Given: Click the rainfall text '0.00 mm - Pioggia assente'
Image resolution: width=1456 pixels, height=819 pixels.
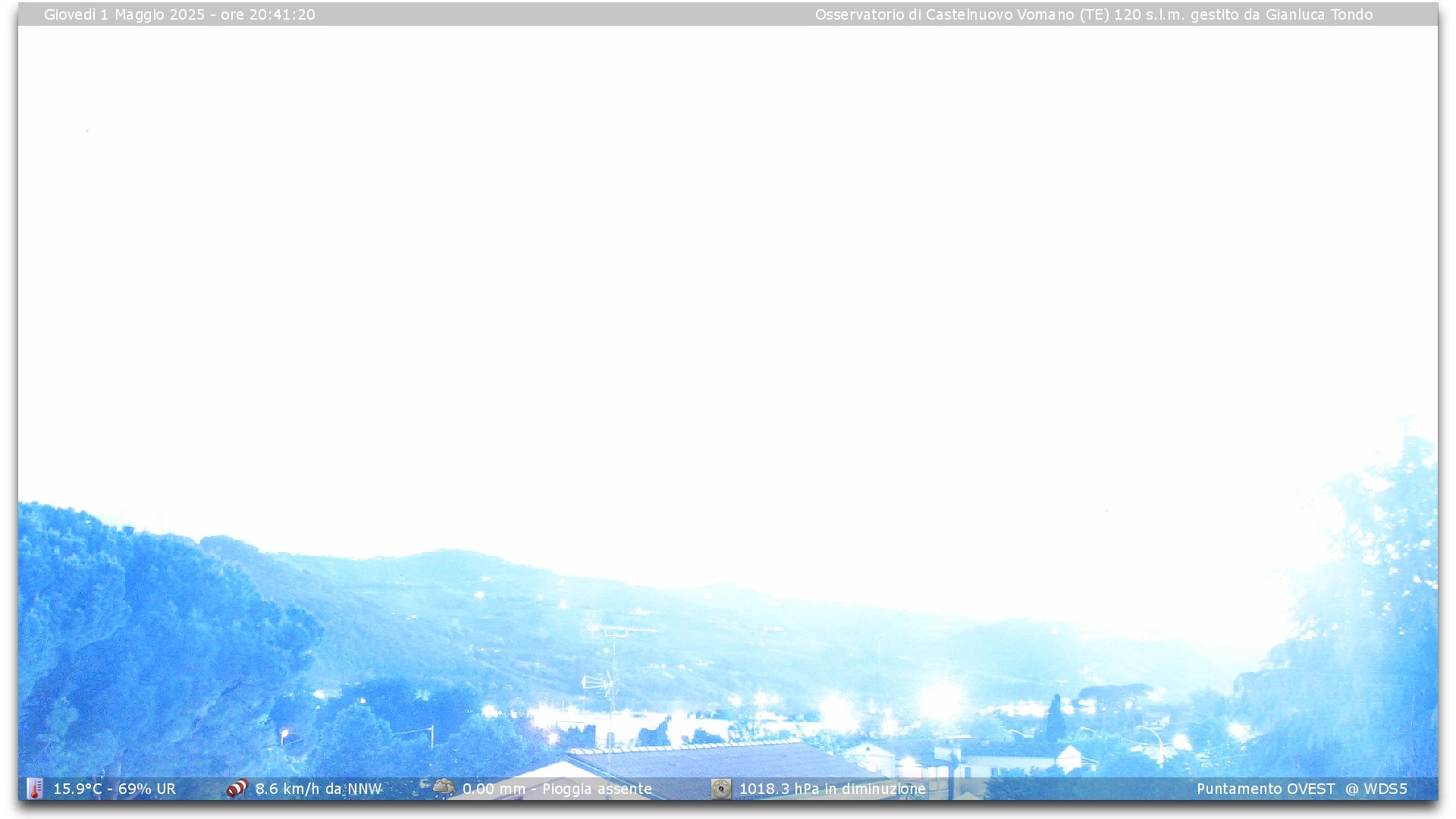Looking at the screenshot, I should [x=557, y=789].
